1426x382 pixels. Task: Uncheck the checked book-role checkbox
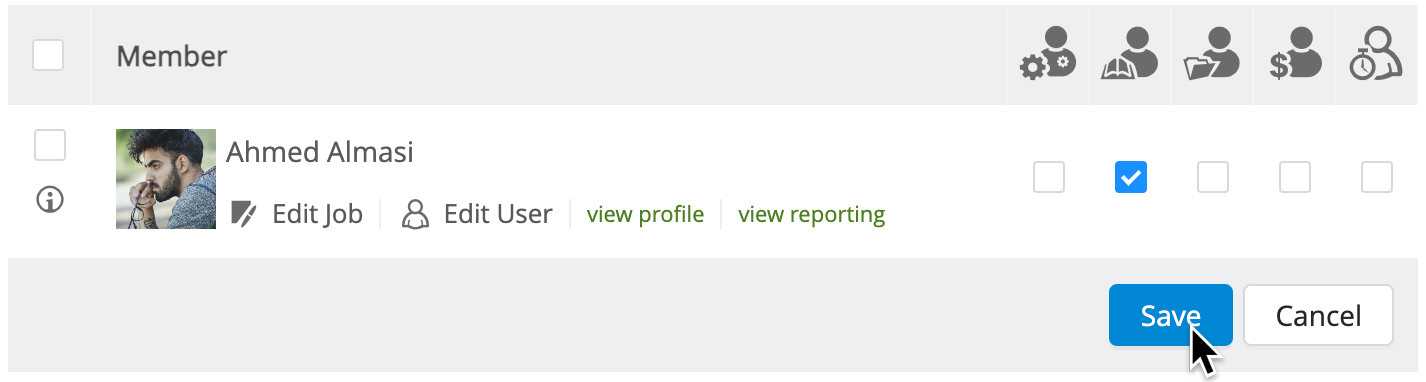tap(1131, 177)
